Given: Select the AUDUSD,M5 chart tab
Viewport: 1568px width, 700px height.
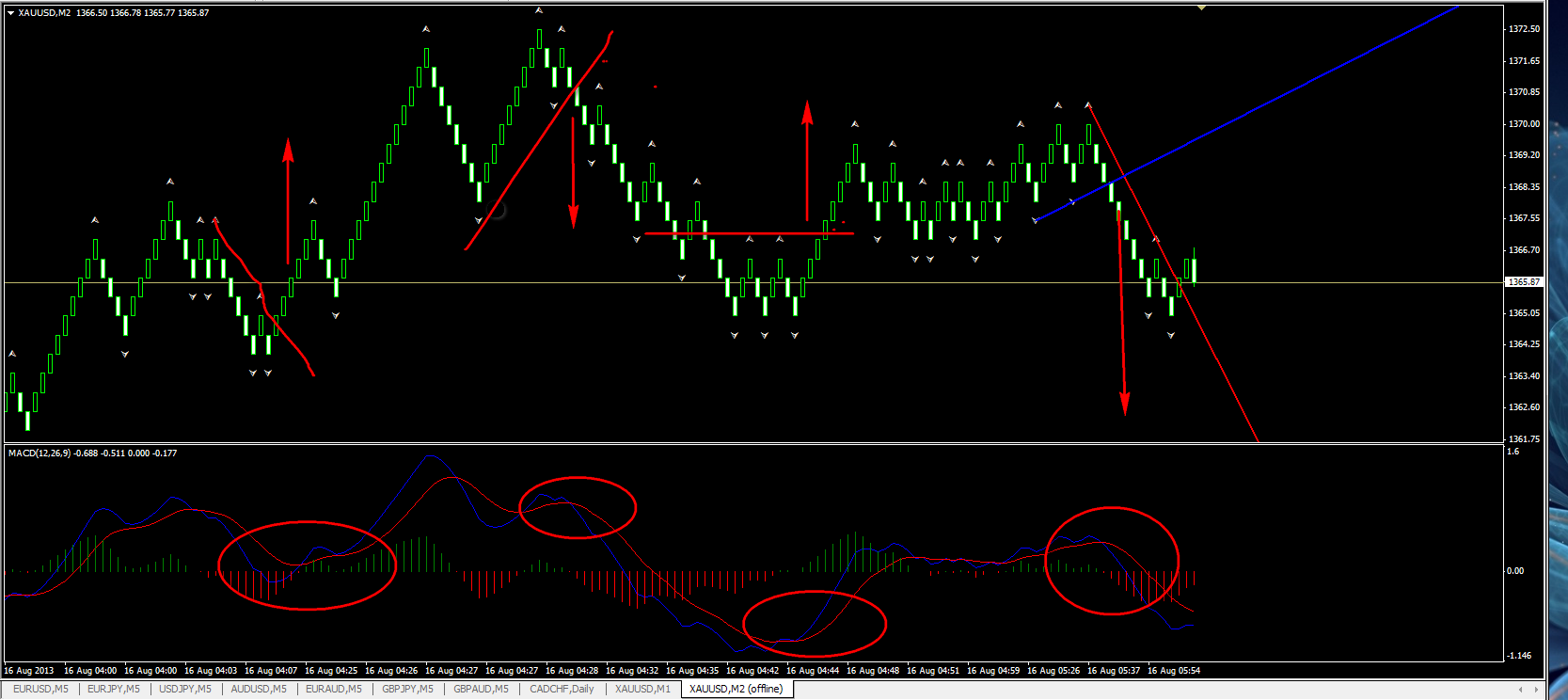Looking at the screenshot, I should 259,690.
